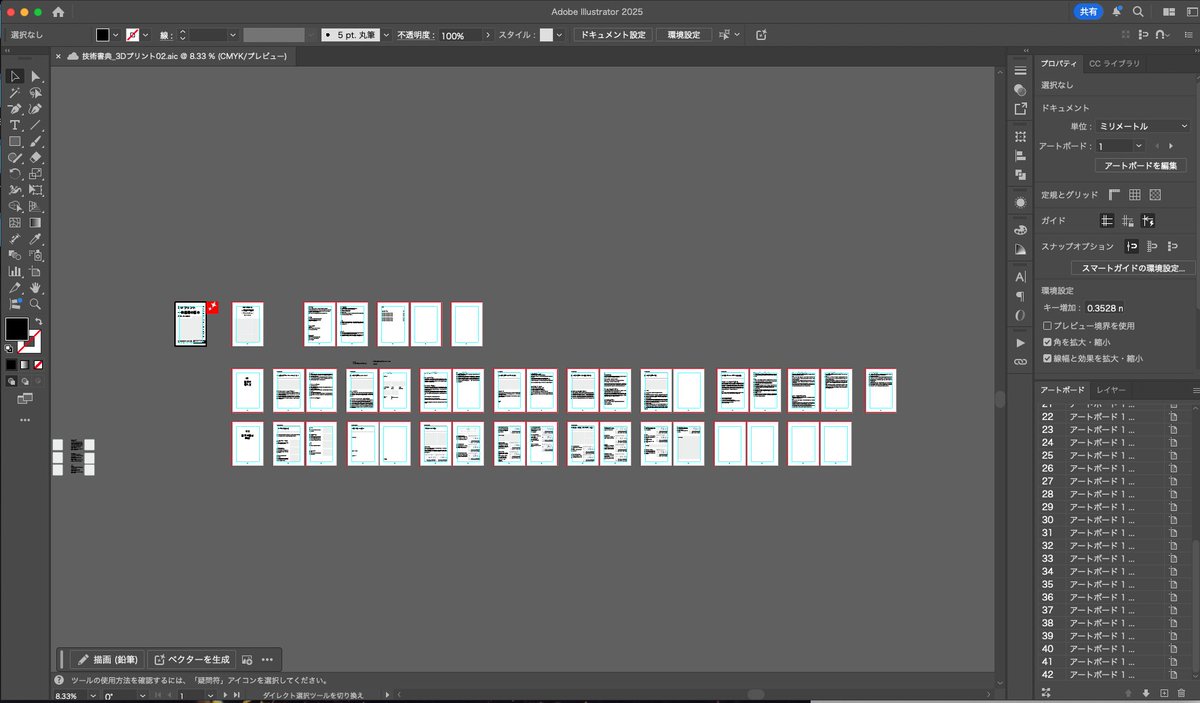The image size is (1200, 703).
Task: Select the Gradient tool
Action: (36, 222)
